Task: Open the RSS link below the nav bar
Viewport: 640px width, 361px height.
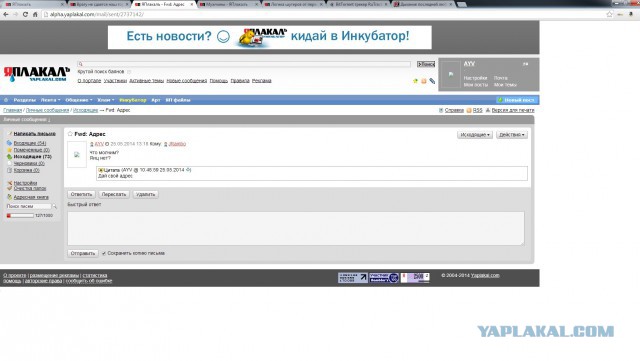Action: pyautogui.click(x=478, y=110)
